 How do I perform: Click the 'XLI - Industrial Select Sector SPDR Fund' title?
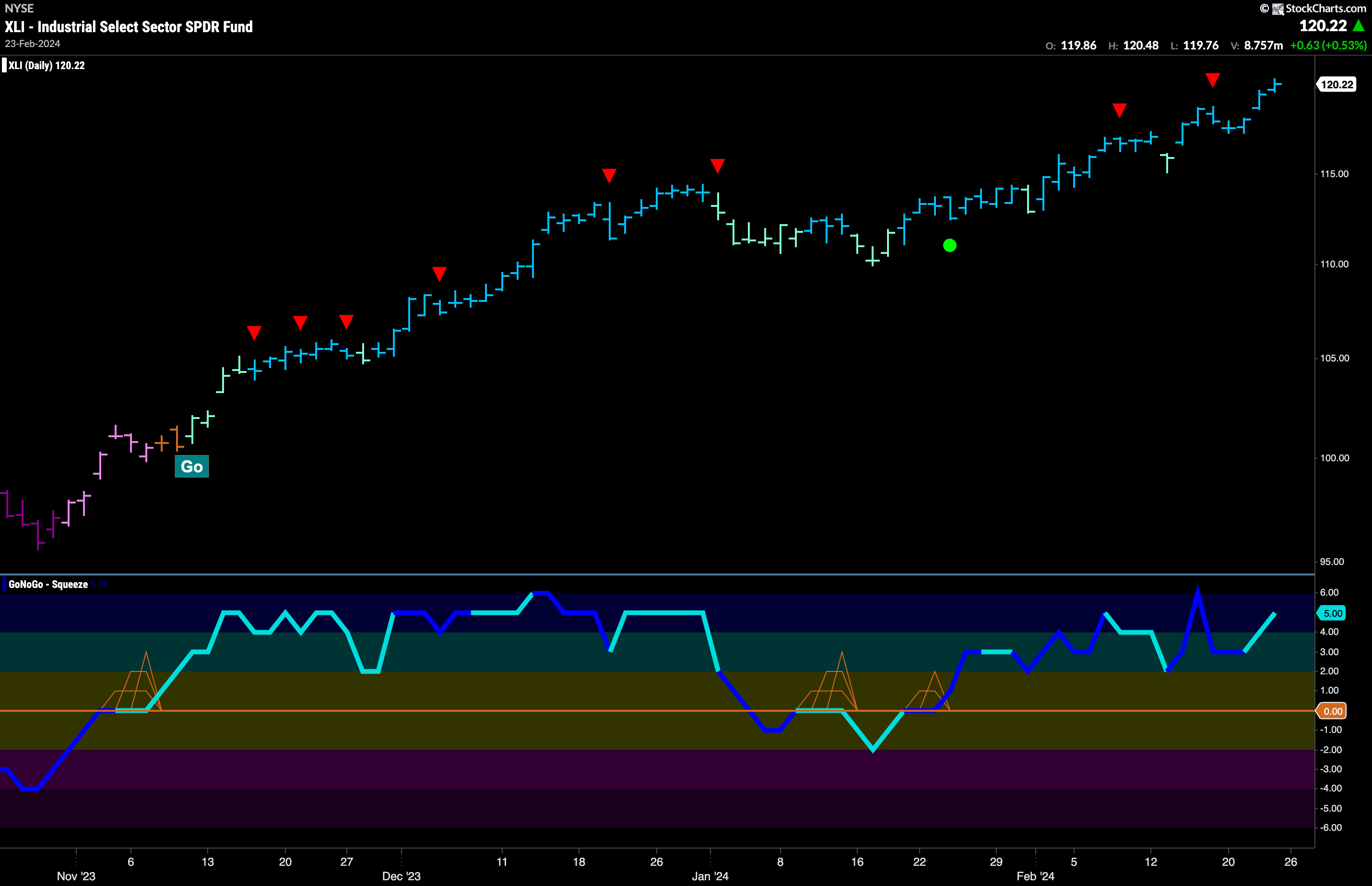129,27
